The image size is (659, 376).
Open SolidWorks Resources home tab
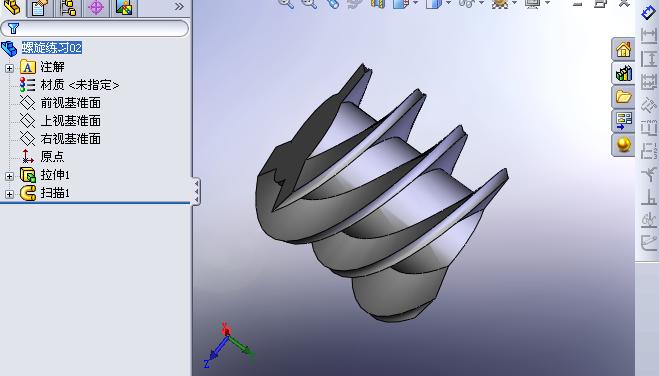(623, 49)
